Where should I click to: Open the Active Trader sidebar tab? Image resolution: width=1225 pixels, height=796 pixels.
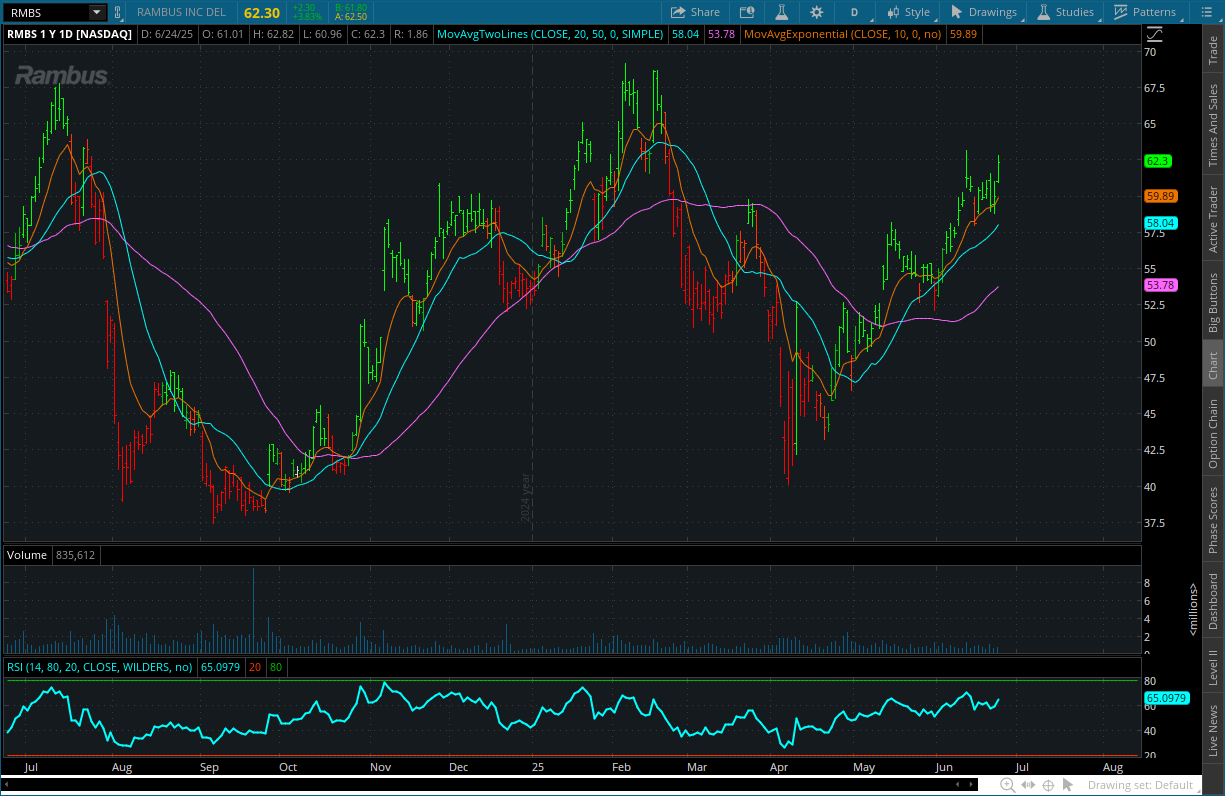[1213, 219]
